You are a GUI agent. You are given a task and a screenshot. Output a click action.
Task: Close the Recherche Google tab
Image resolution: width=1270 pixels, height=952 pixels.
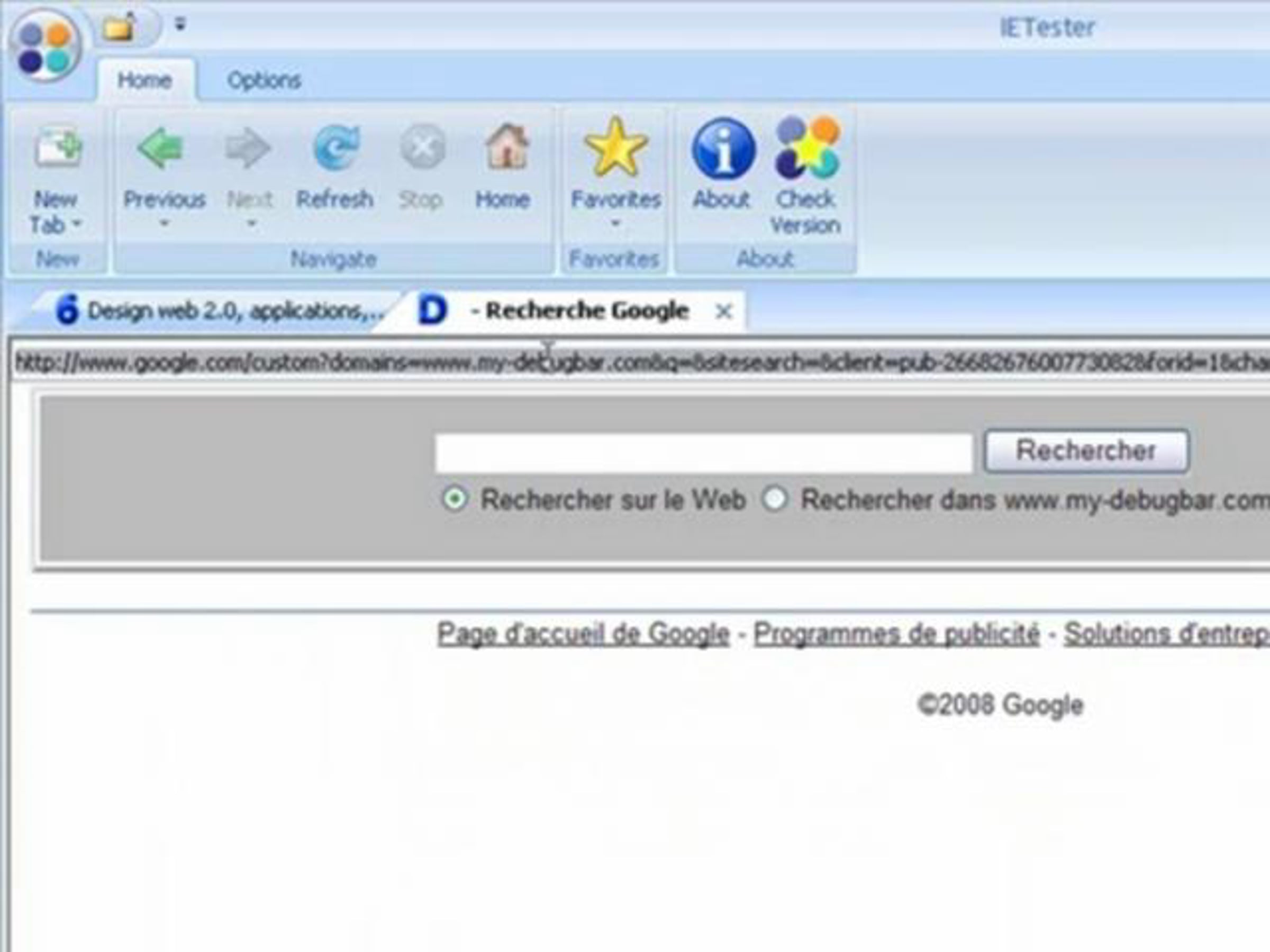tap(724, 312)
